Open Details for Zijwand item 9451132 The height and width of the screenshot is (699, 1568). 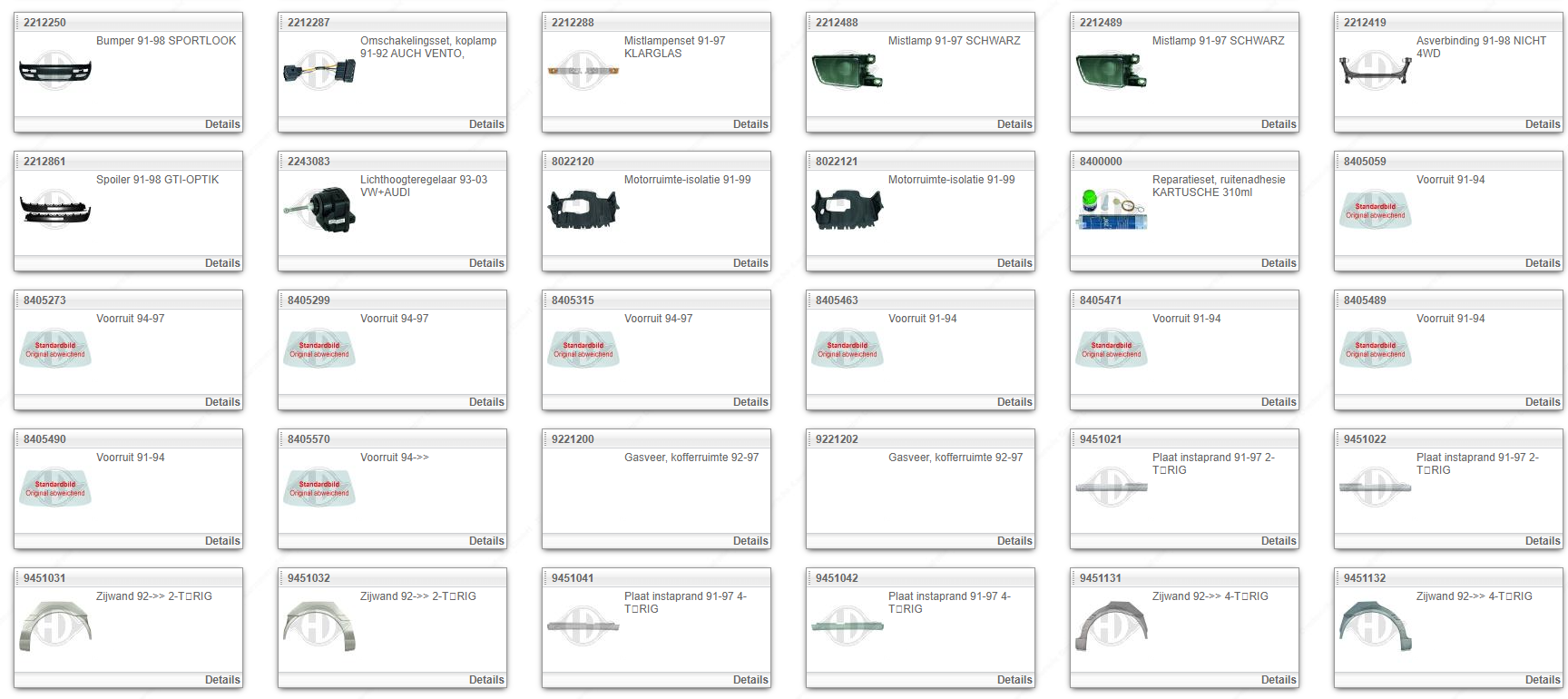[1543, 680]
